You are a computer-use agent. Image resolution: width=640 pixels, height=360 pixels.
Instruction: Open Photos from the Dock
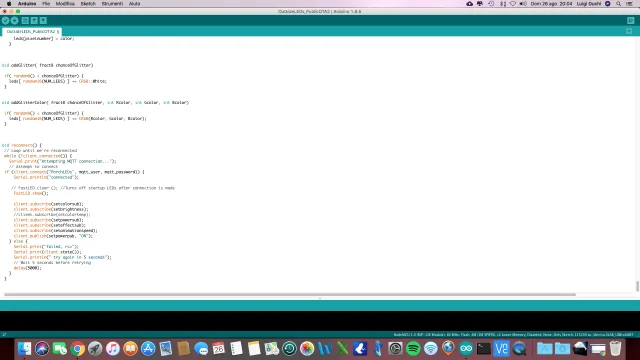pos(307,349)
